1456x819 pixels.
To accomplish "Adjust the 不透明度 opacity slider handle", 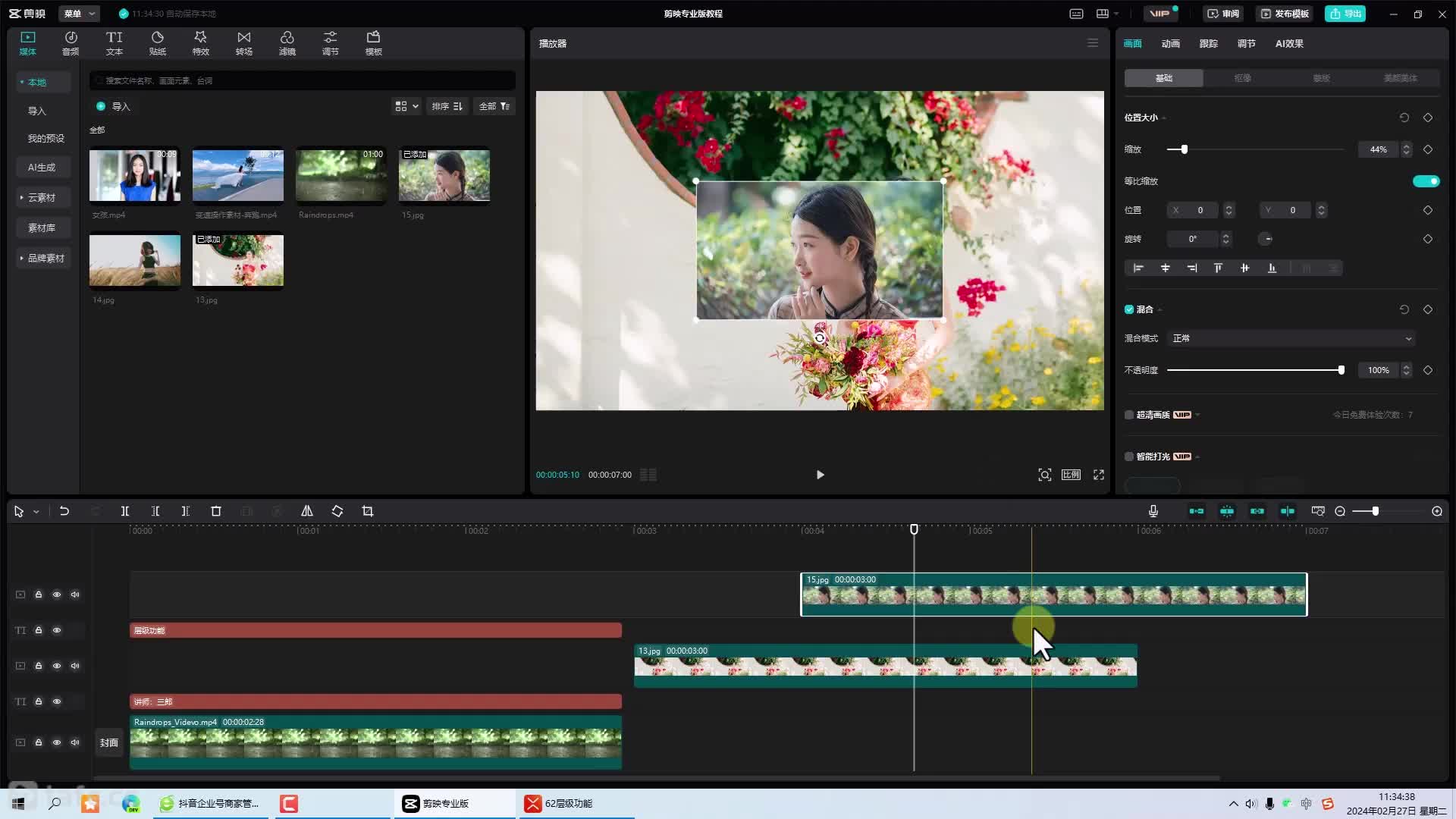I will coord(1341,370).
